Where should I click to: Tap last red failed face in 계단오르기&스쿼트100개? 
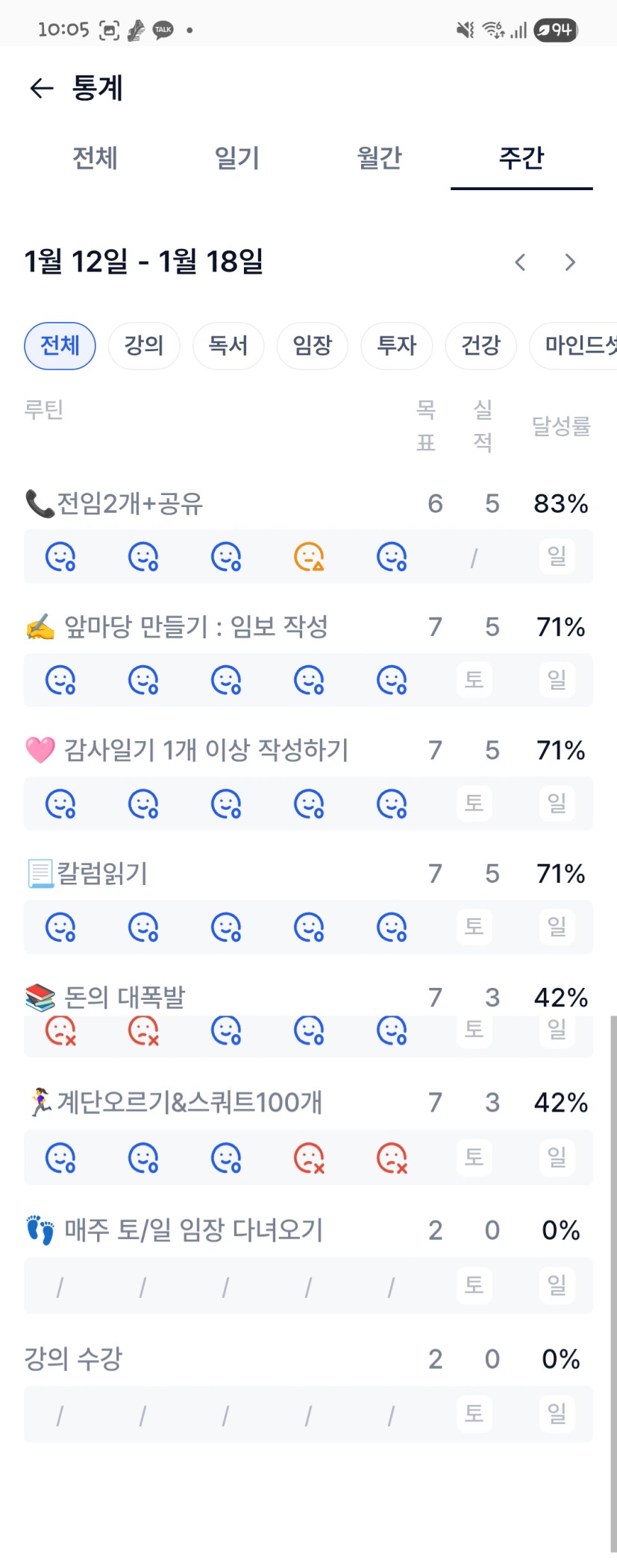coord(392,1158)
